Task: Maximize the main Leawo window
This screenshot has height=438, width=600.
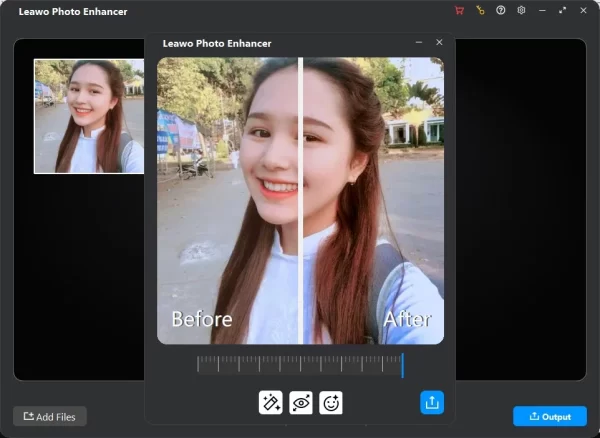Action: 562,10
